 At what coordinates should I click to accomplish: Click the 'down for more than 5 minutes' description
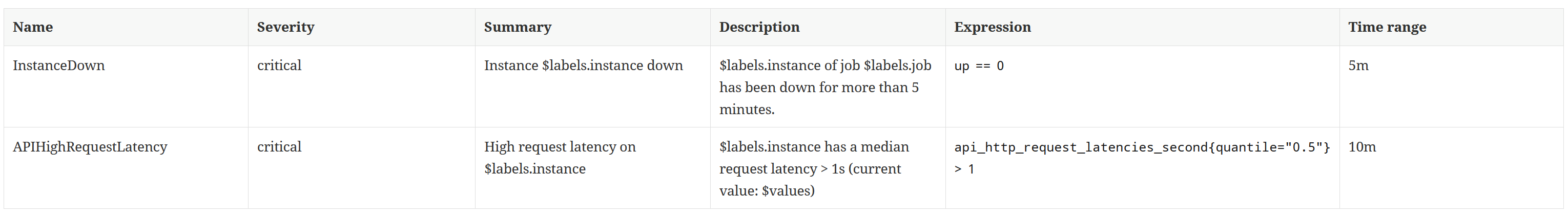(819, 88)
